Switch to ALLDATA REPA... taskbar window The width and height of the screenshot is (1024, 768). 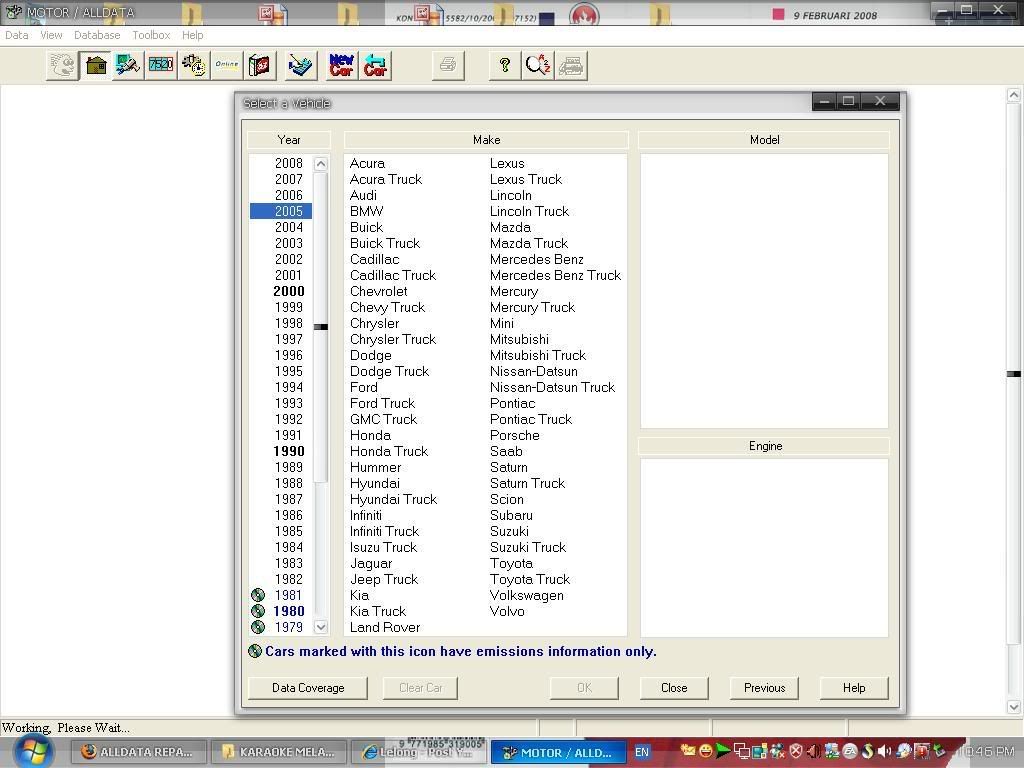tap(138, 752)
